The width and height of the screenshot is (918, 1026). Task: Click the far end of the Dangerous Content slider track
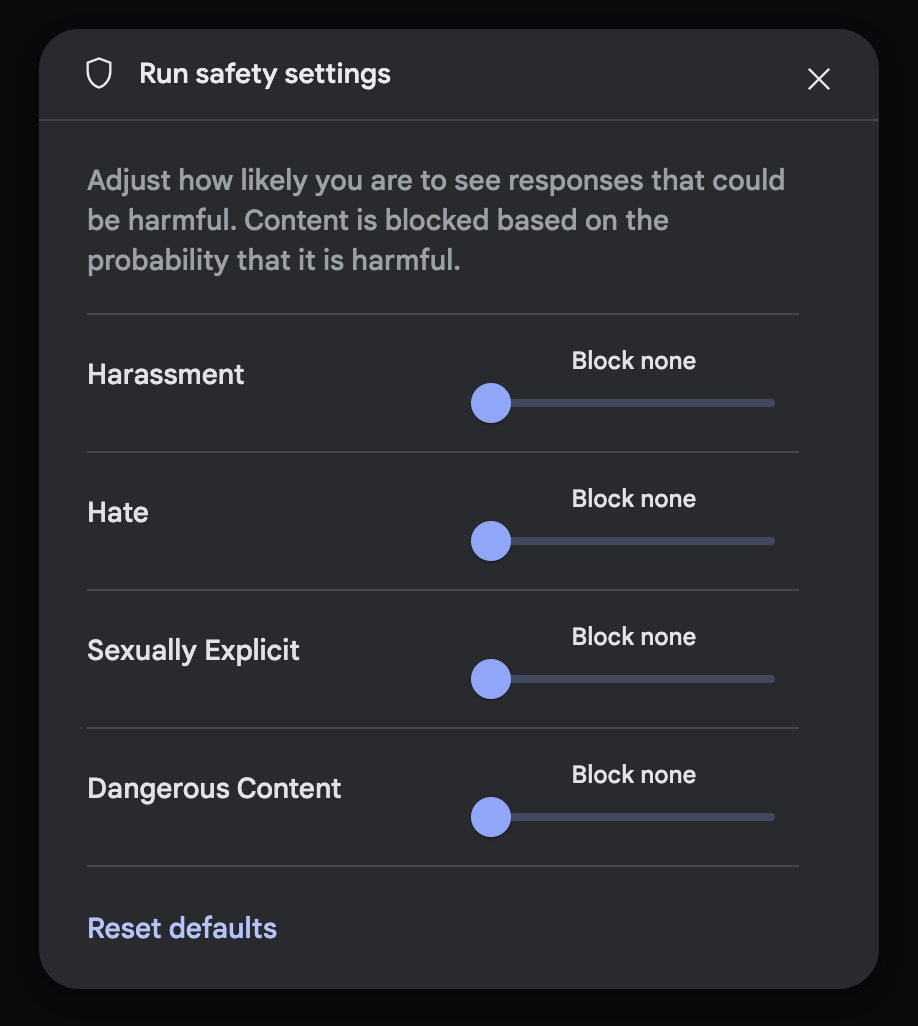pos(771,817)
